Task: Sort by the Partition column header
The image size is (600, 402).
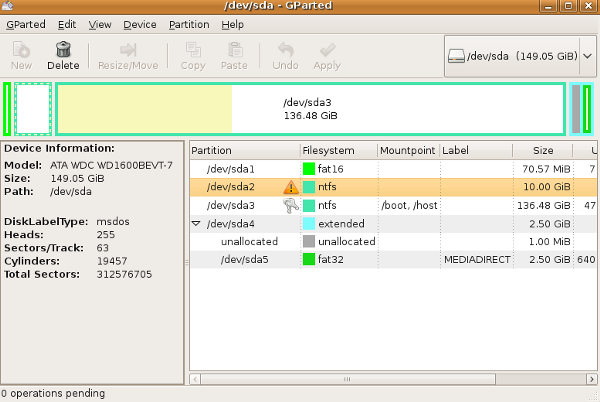Action: [245, 150]
